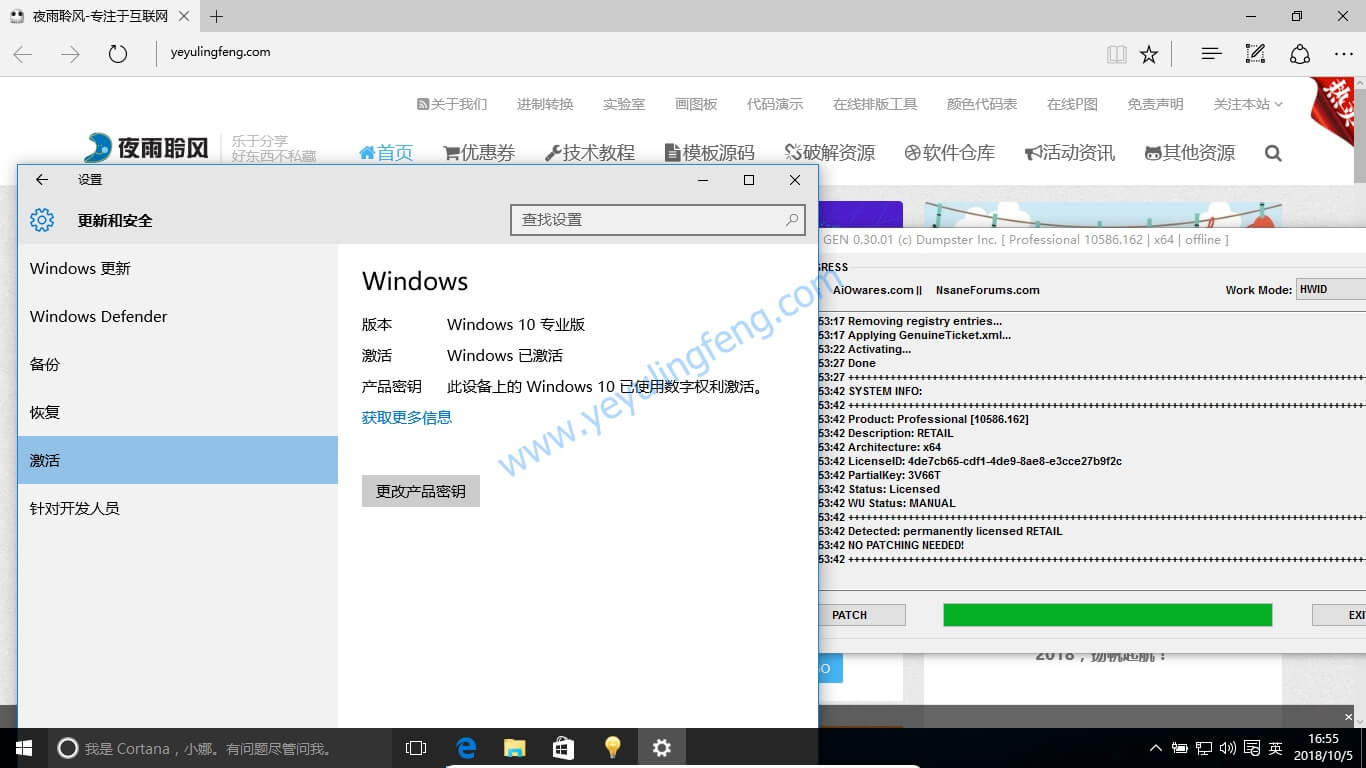This screenshot has width=1366, height=768.
Task: Click the green HWID progress bar
Action: (1108, 615)
